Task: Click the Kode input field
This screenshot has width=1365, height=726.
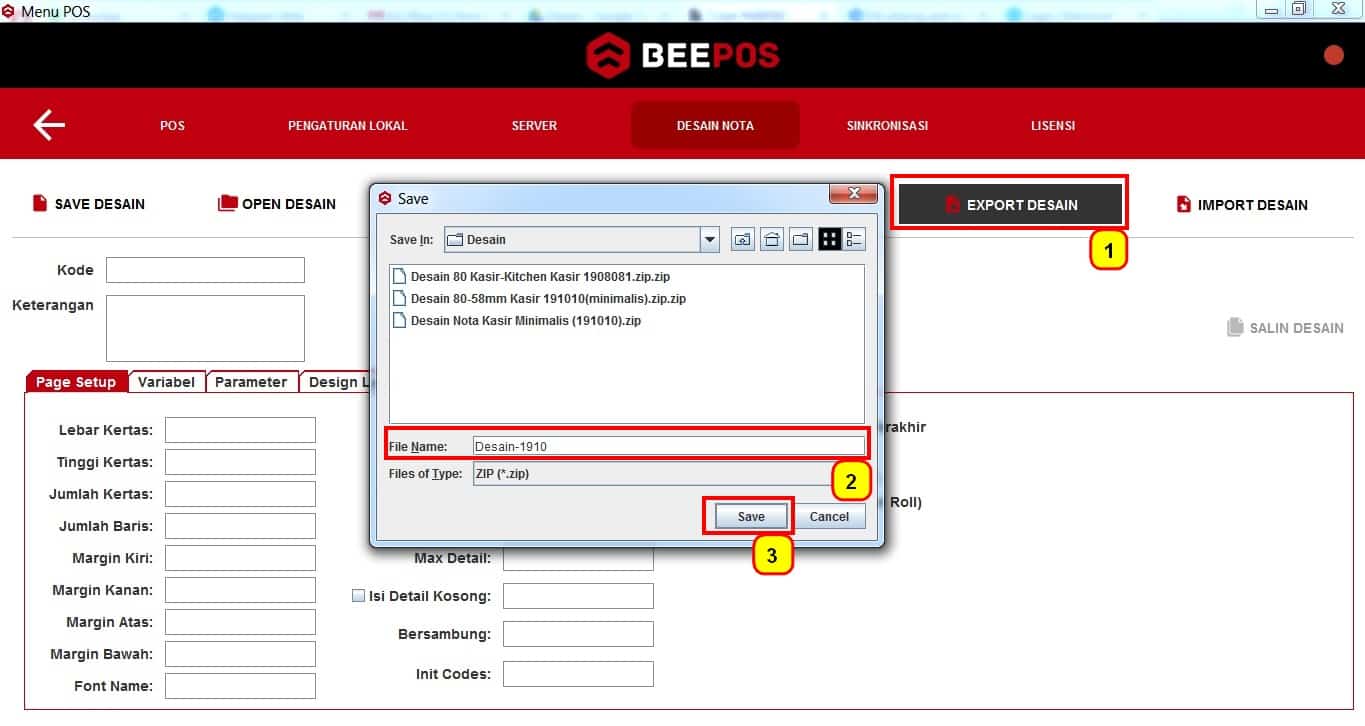Action: point(205,270)
